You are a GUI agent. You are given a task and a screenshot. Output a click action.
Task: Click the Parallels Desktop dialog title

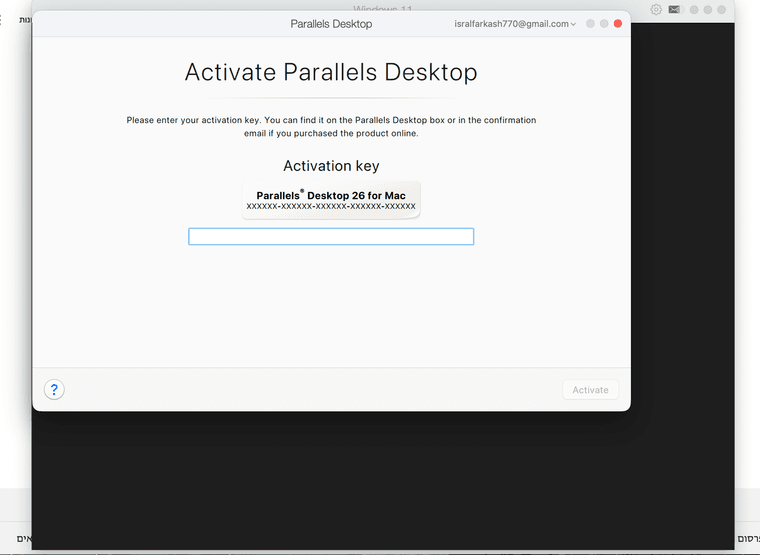tap(331, 24)
